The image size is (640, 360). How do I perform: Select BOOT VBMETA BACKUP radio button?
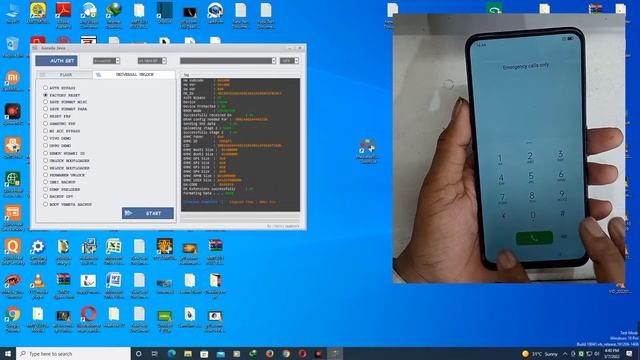pyautogui.click(x=68, y=204)
